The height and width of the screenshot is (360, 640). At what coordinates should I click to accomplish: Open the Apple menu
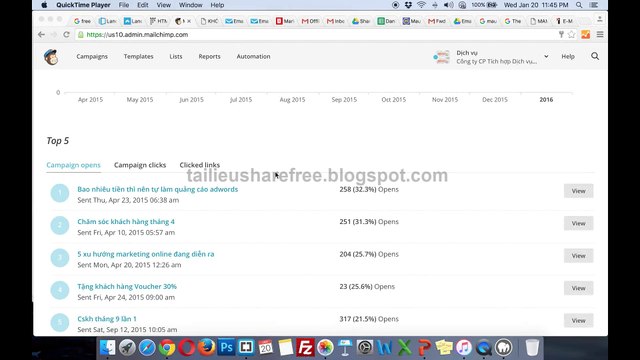click(x=44, y=5)
